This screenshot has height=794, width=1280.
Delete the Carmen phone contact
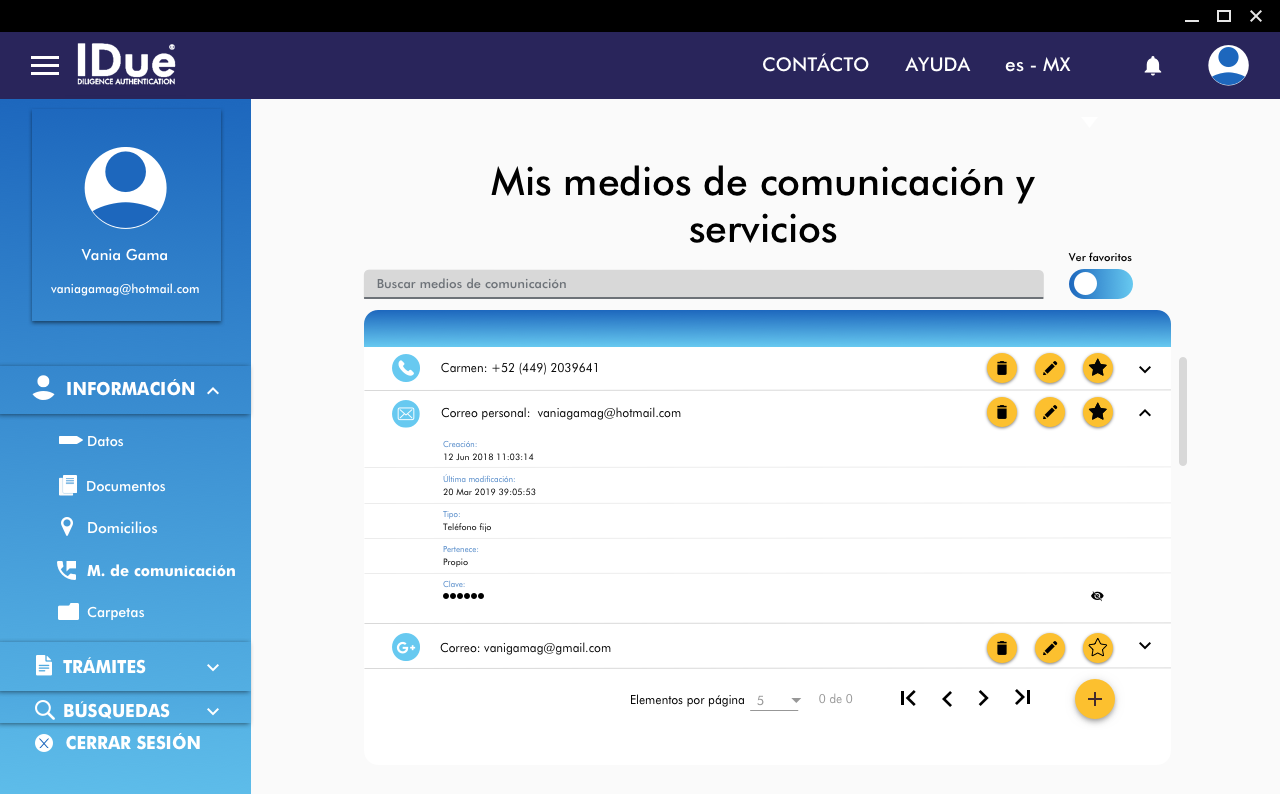pyautogui.click(x=1001, y=369)
